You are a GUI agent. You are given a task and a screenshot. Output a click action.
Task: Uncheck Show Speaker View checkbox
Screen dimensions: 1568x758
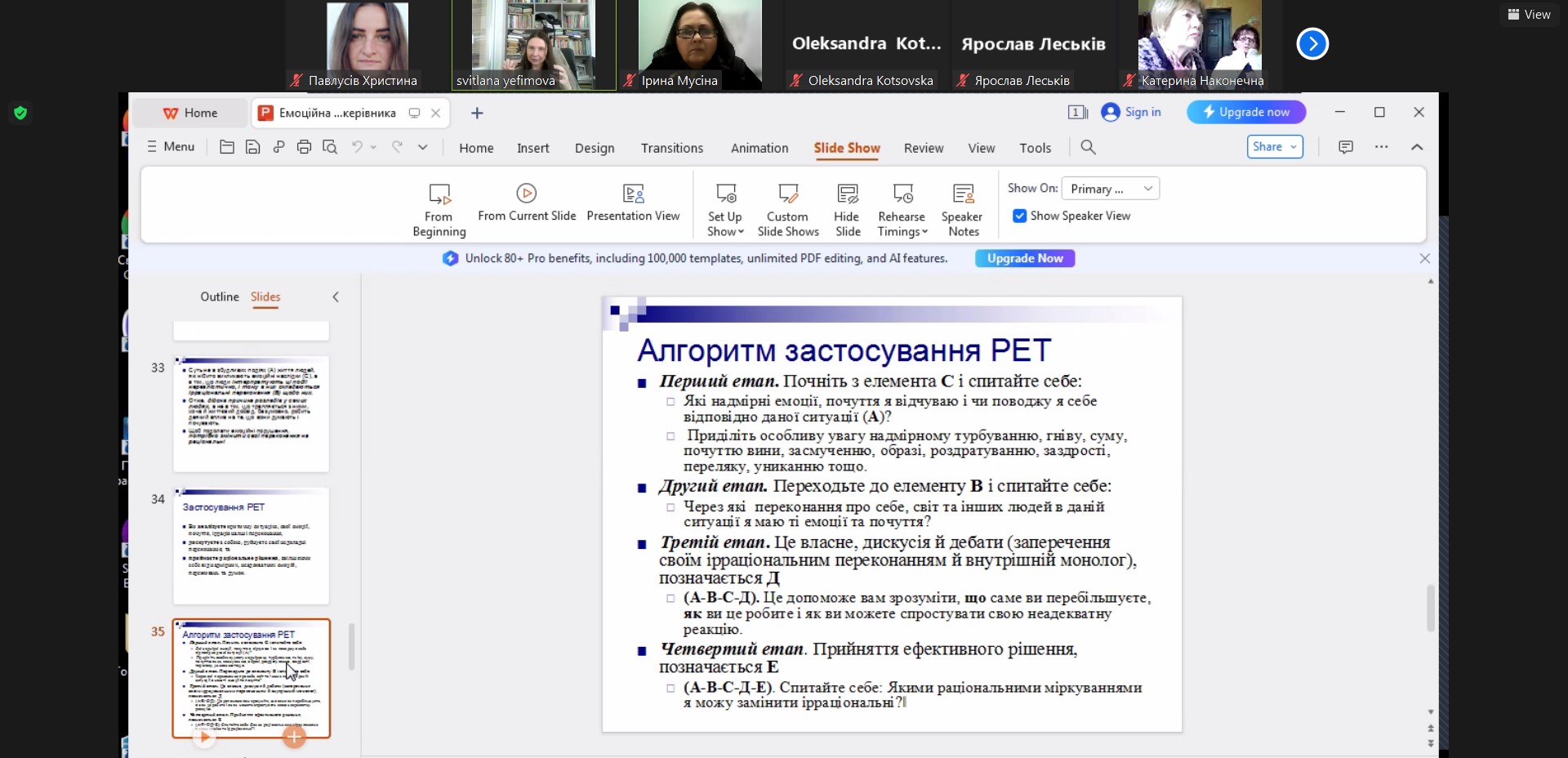[x=1019, y=216]
